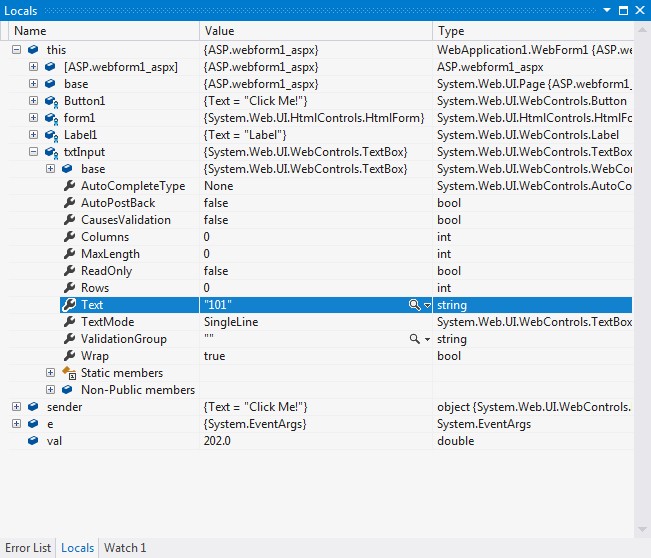Collapse the 'this' tree node
Screen dimensions: 651x558
tap(16, 50)
